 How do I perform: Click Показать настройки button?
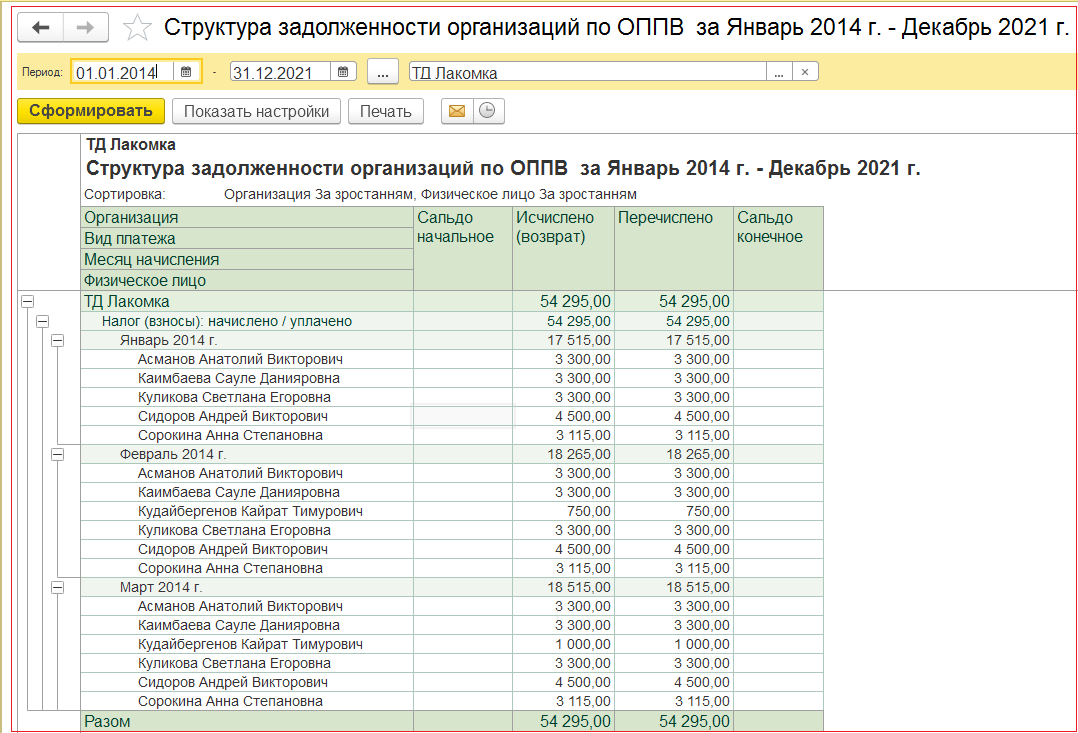pos(256,111)
